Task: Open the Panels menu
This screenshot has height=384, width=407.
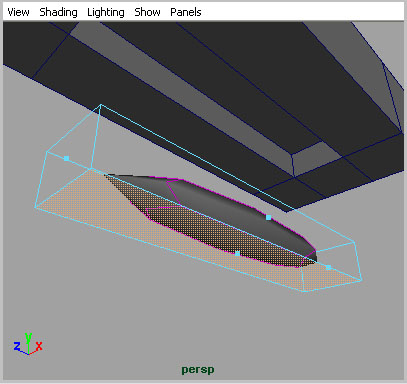Action: coord(186,12)
